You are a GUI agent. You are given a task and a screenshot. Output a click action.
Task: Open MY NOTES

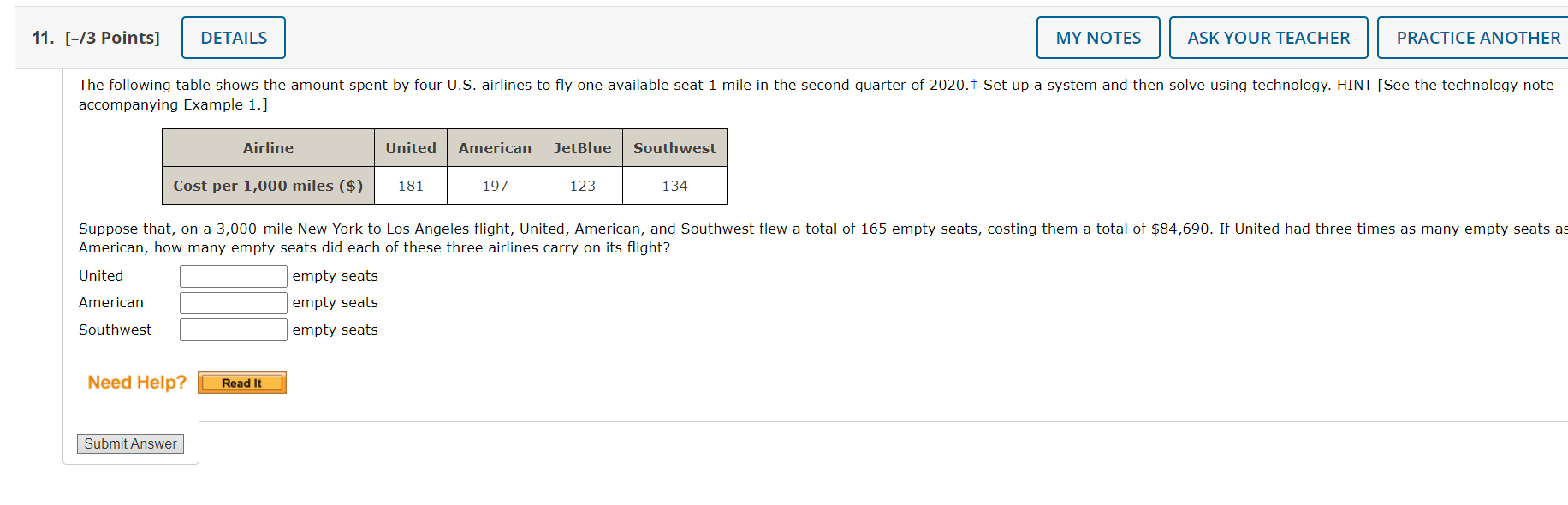click(x=1097, y=37)
